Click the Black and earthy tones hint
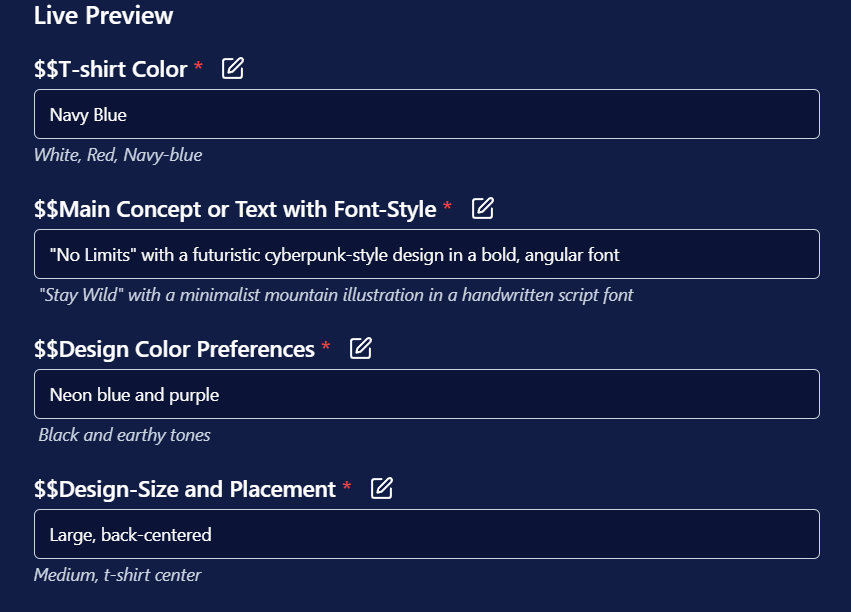851x612 pixels. 124,435
